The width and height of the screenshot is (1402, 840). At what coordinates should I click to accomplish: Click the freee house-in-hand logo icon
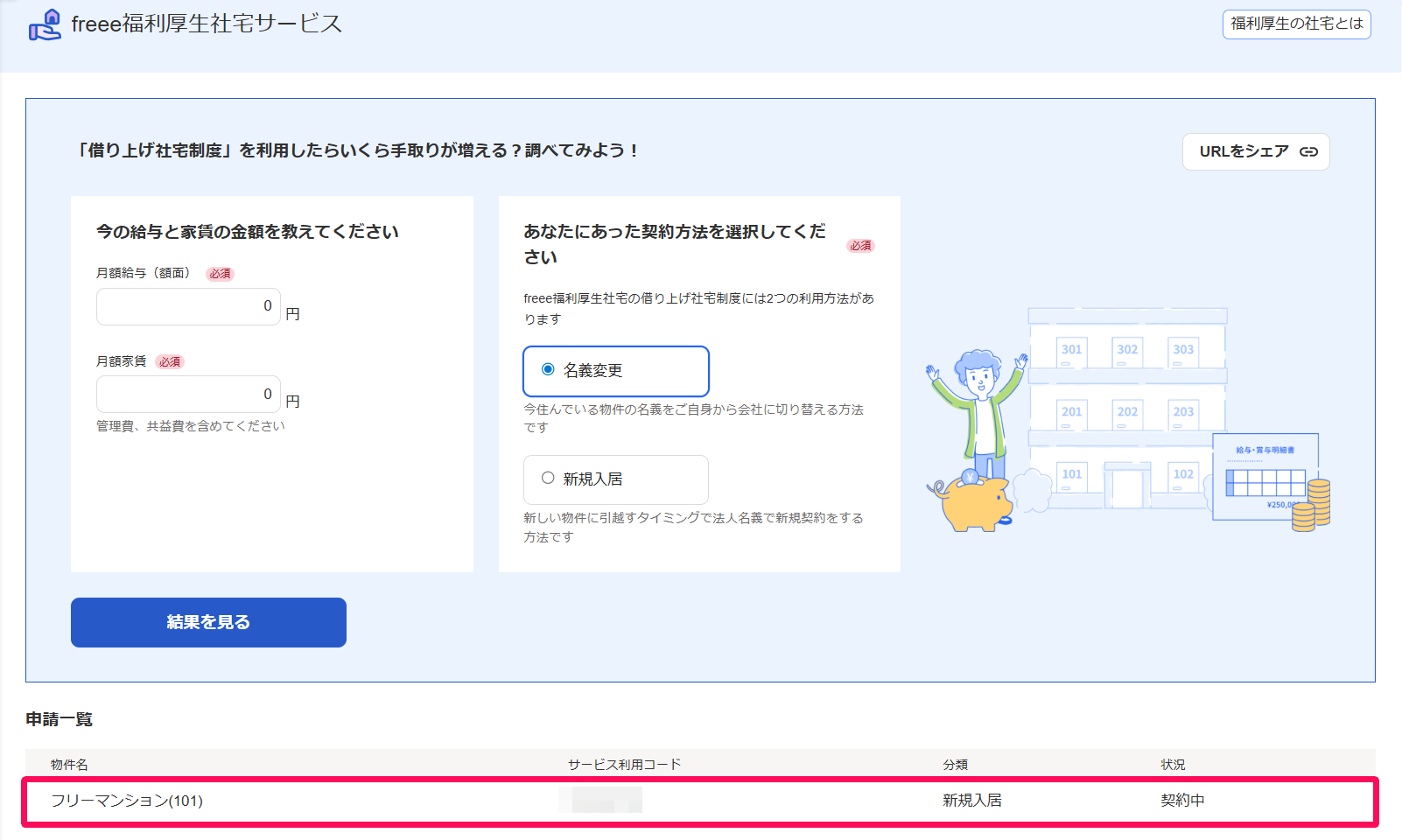click(x=45, y=24)
